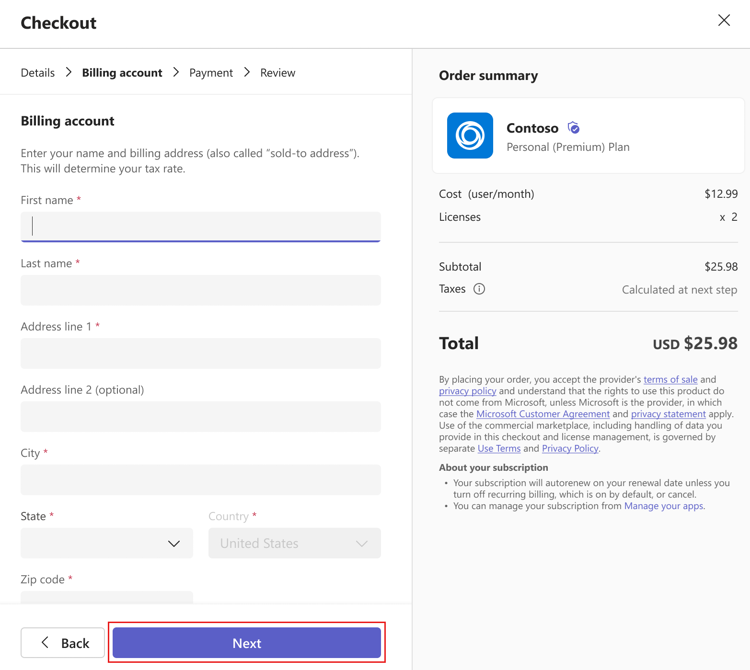Screen dimensions: 750x670
Task: Close the Checkout dialog
Action: pos(724,21)
